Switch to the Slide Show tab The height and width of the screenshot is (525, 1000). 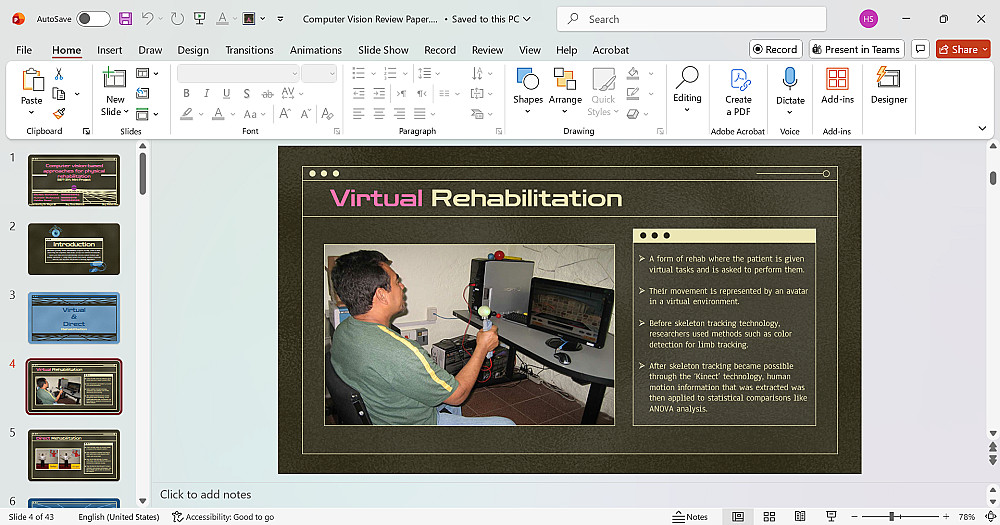[x=383, y=50]
